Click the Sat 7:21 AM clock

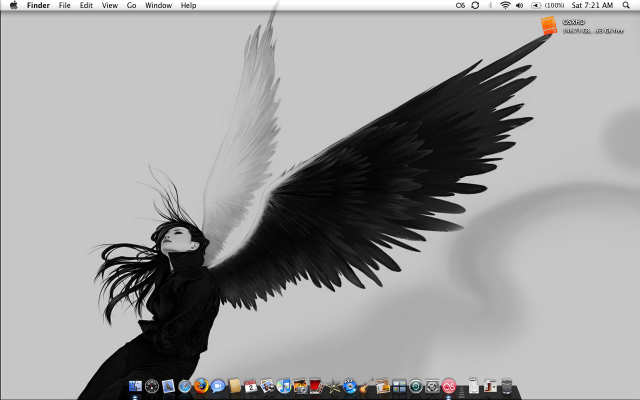(592, 5)
